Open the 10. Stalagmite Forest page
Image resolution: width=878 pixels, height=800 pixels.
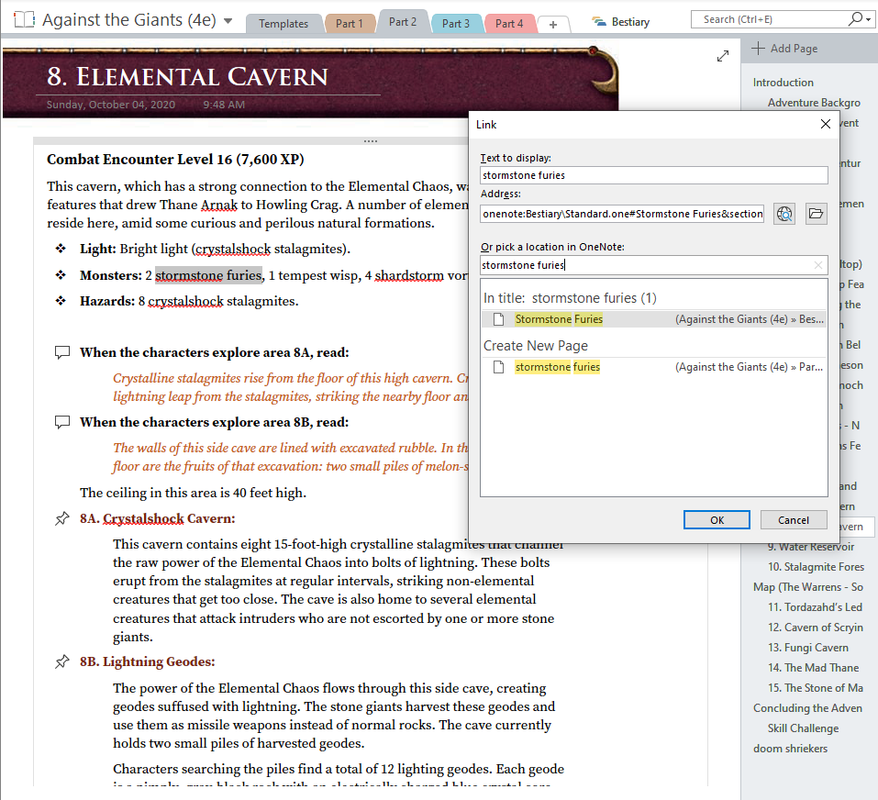click(x=816, y=567)
